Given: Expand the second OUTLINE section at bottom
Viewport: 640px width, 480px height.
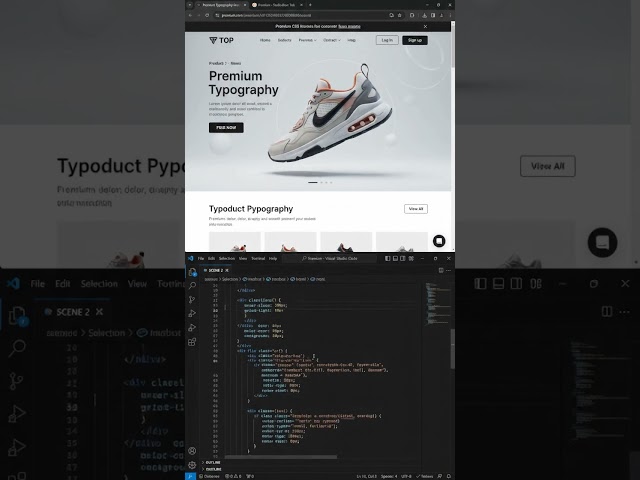Looking at the screenshot, I should click(x=211, y=469).
